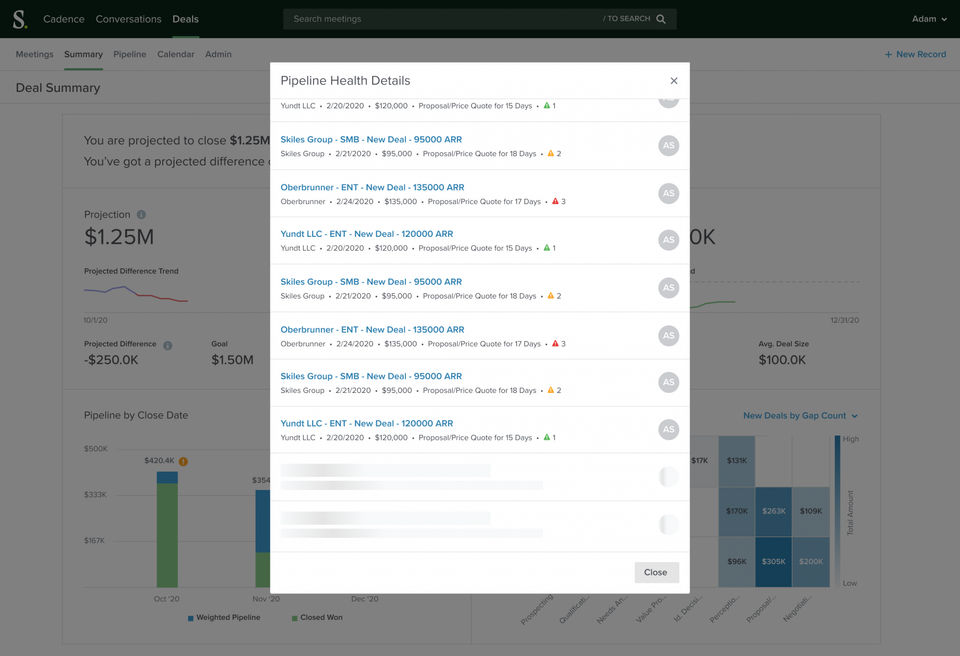This screenshot has width=960, height=656.
Task: Click the $200K heatmap cell
Action: tap(811, 562)
